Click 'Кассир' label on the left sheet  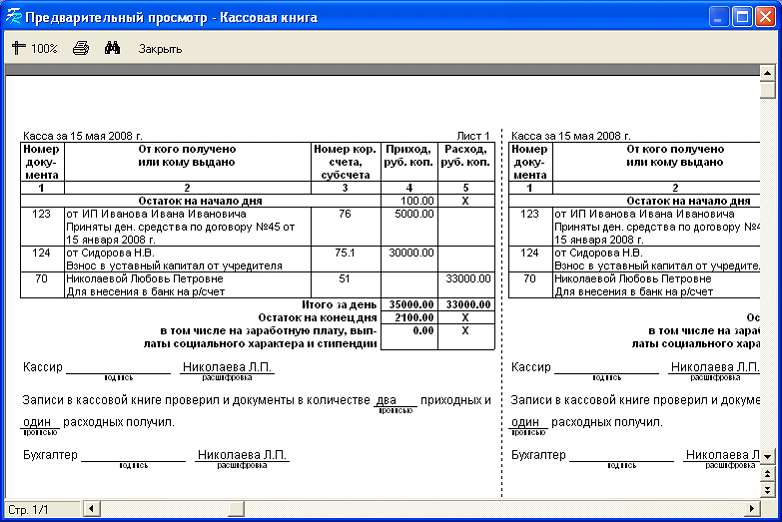[x=43, y=367]
